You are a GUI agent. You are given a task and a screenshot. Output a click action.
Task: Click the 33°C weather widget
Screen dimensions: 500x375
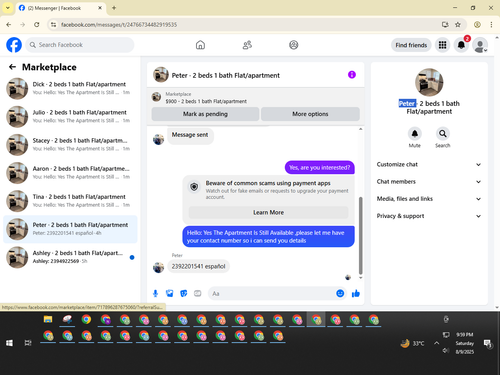(413, 343)
